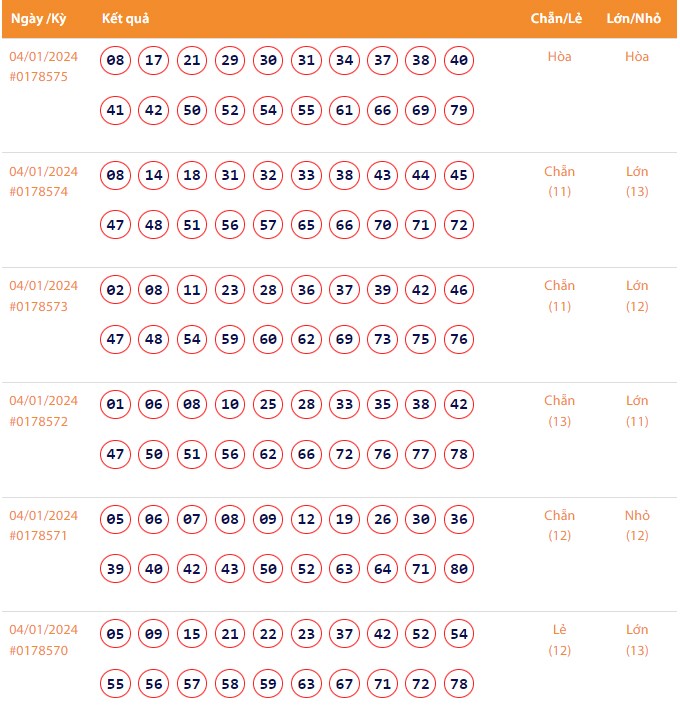The width and height of the screenshot is (680, 716).
Task: Click number ball 17 in draw #0178575
Action: tap(154, 61)
